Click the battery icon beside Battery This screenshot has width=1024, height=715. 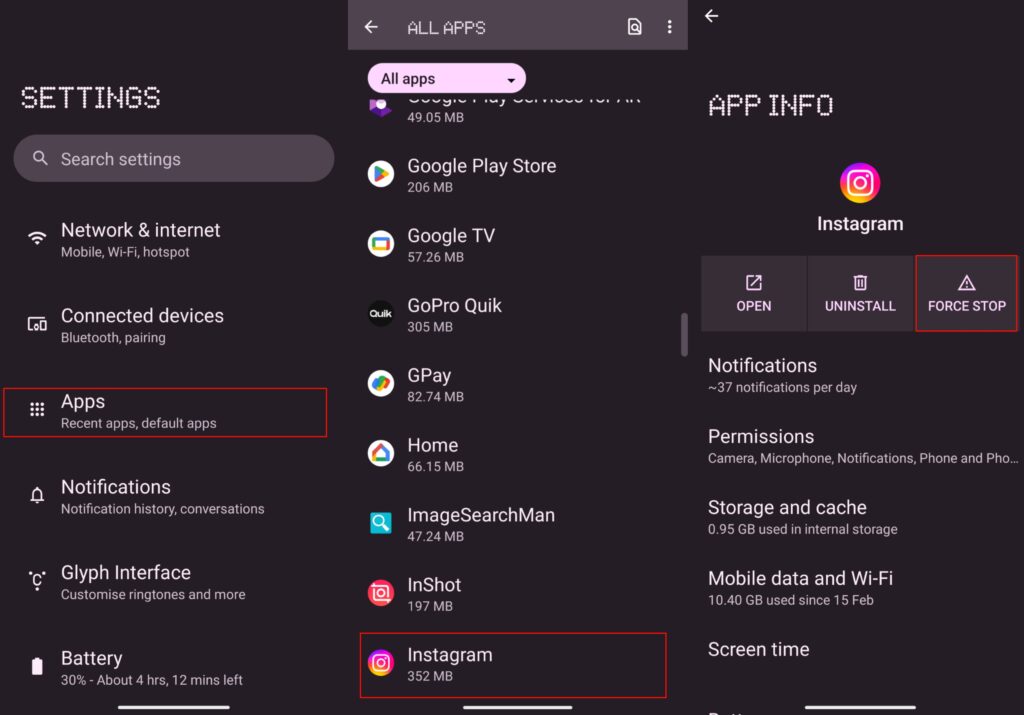[37, 666]
